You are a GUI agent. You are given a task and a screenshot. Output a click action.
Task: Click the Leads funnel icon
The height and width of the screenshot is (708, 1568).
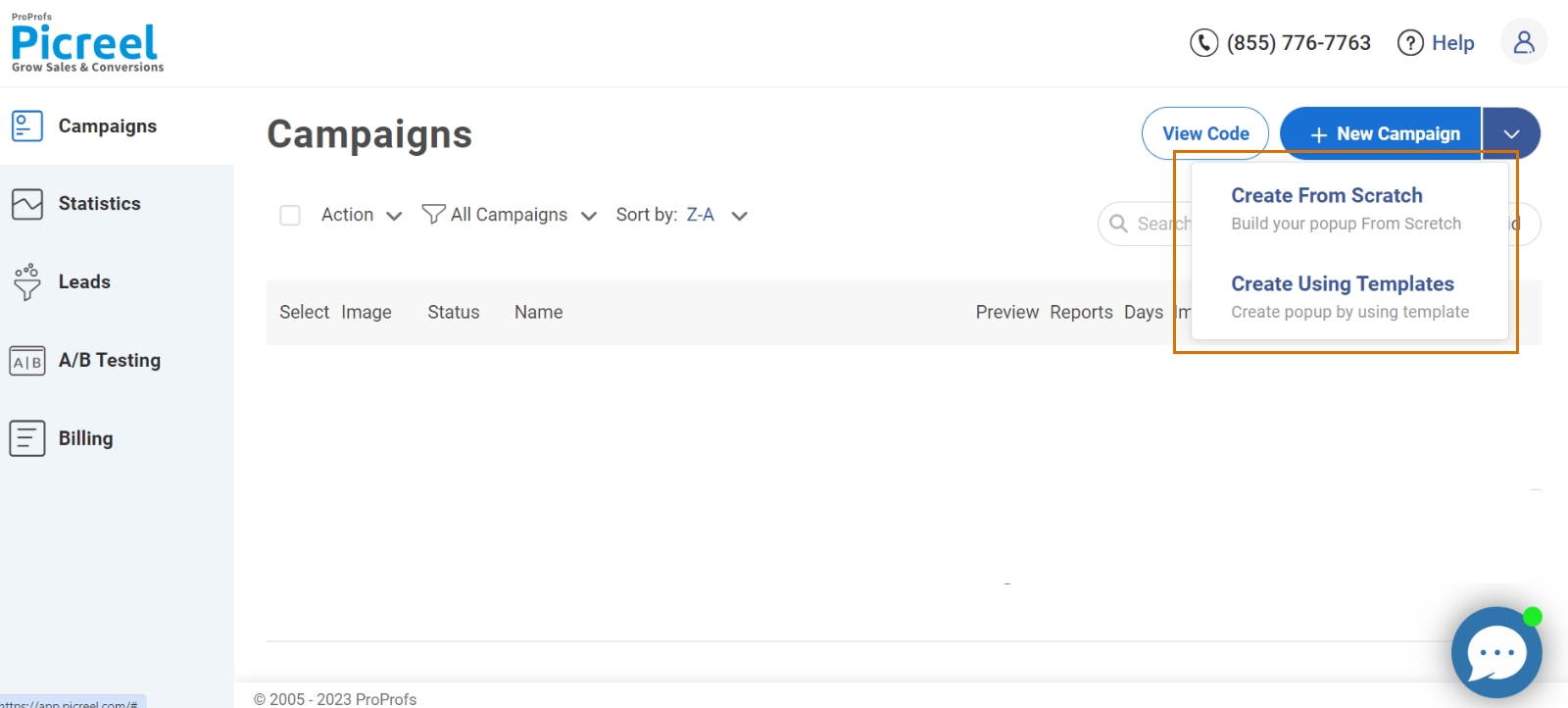click(x=27, y=281)
